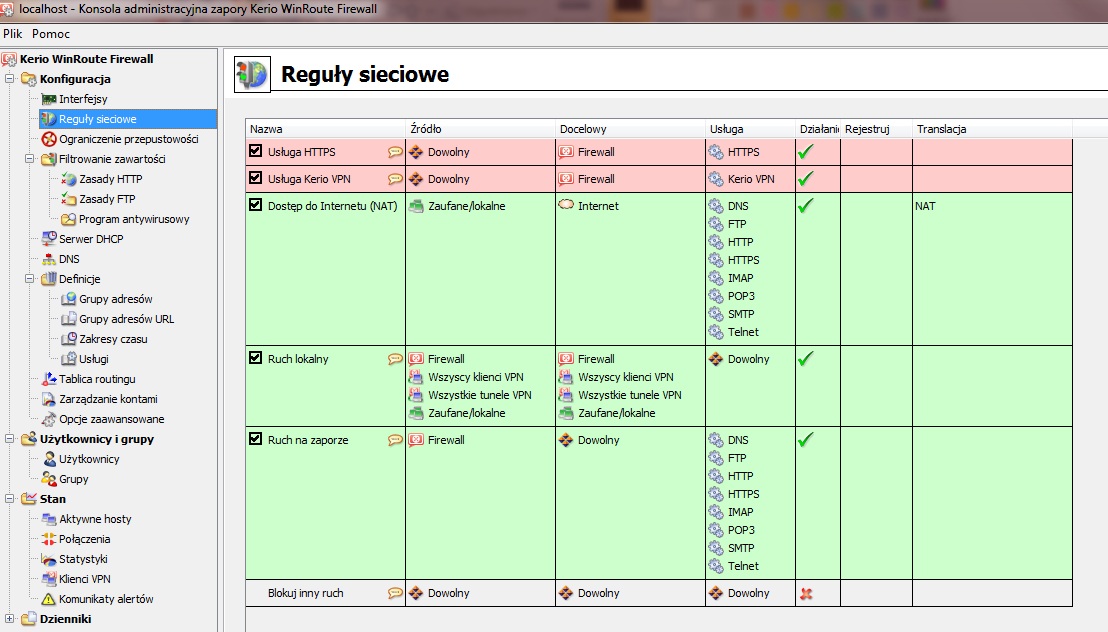
Task: Toggle the Dostęp do Internetu (NAT) checkbox
Action: point(256,205)
